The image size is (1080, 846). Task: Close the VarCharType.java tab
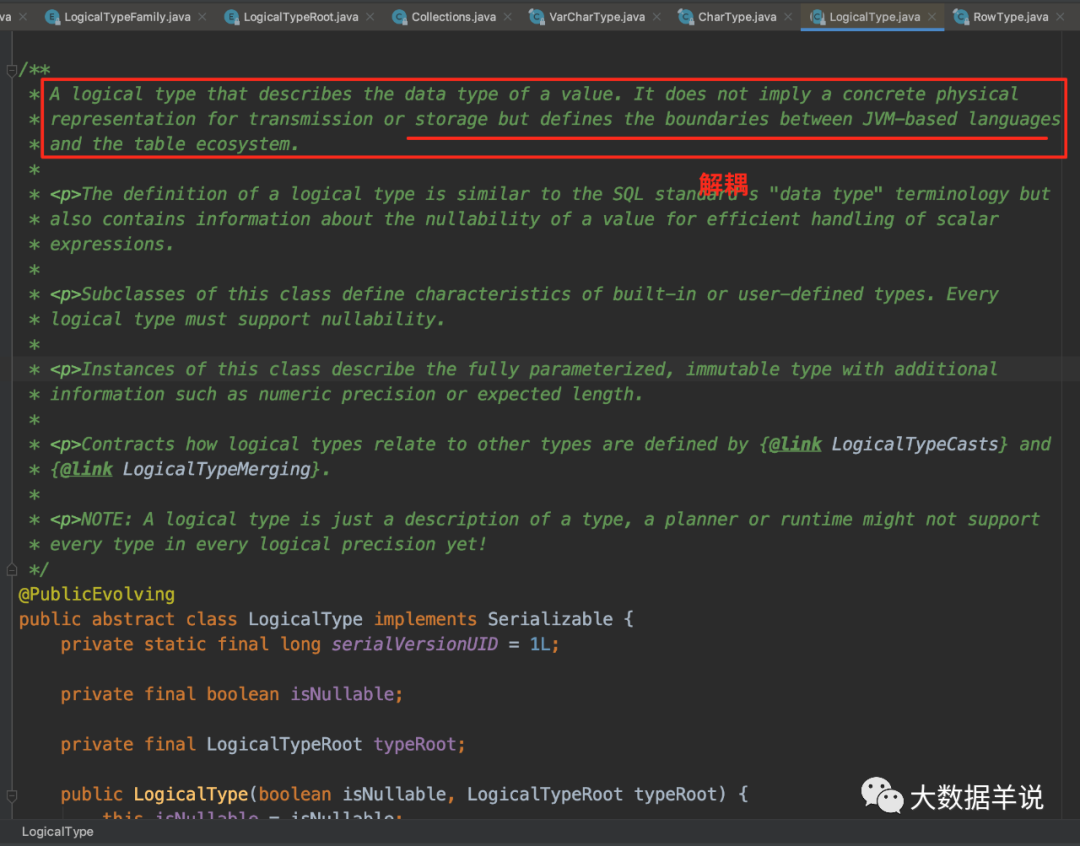click(656, 17)
